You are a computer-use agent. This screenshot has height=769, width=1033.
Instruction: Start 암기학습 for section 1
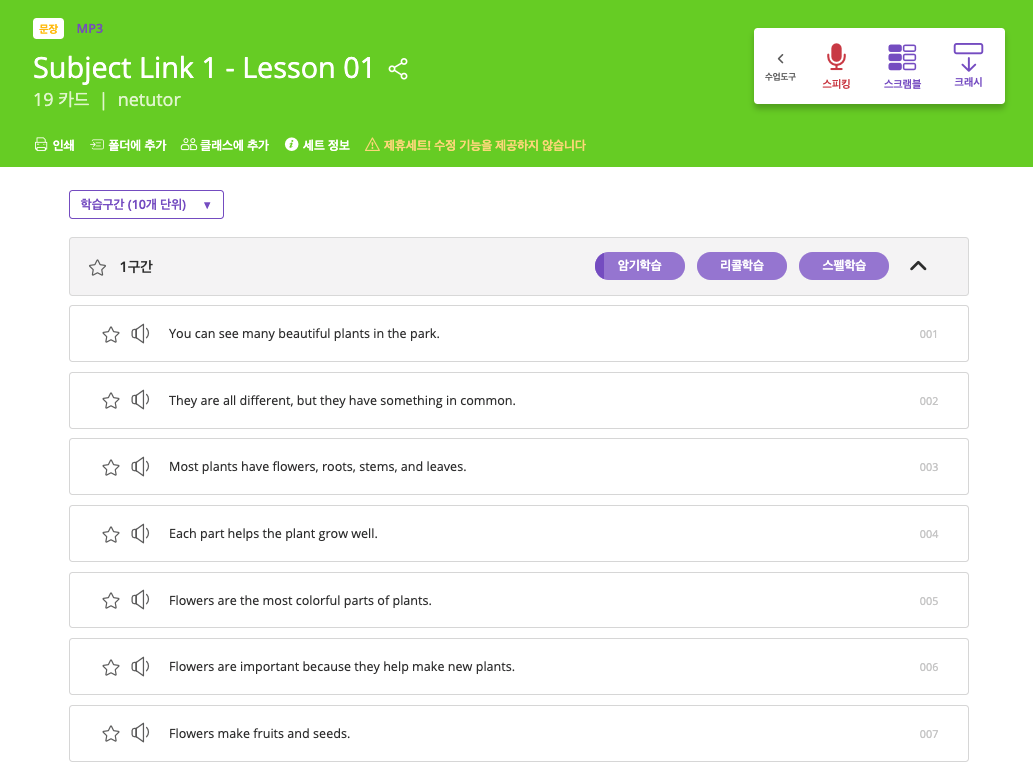point(640,266)
